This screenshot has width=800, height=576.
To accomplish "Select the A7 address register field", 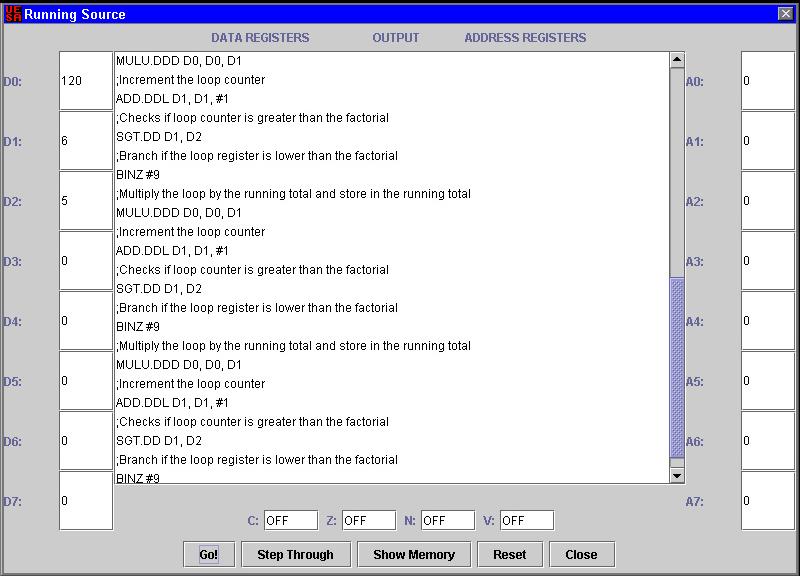I will [x=767, y=501].
